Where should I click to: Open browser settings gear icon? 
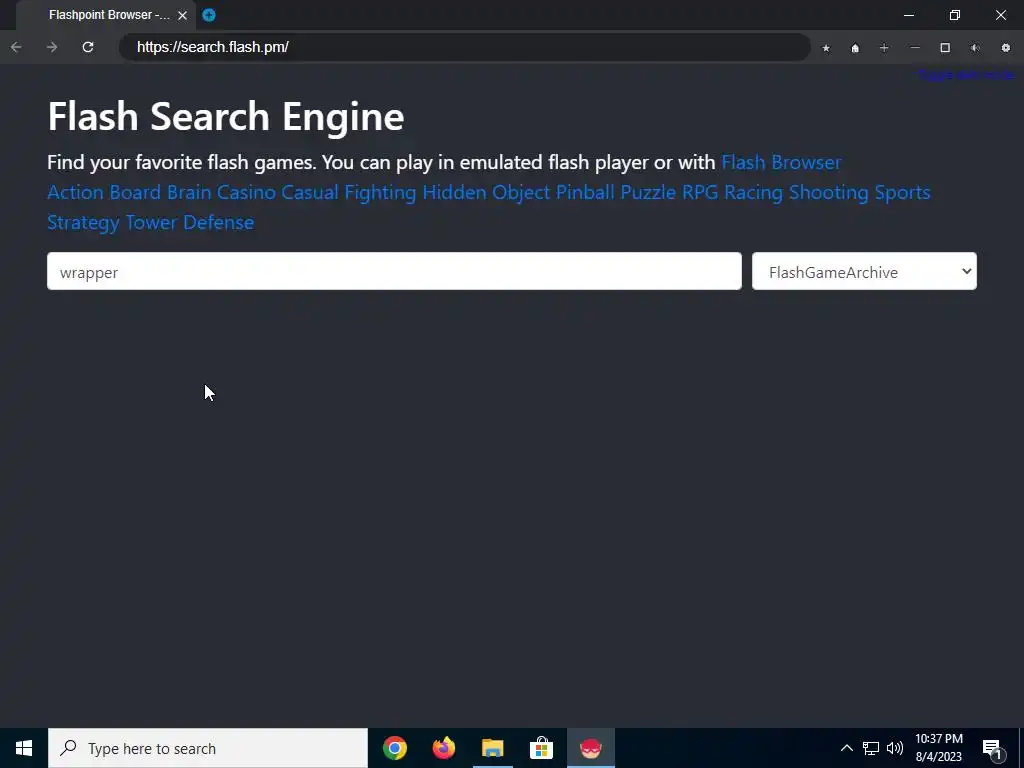coord(1006,48)
